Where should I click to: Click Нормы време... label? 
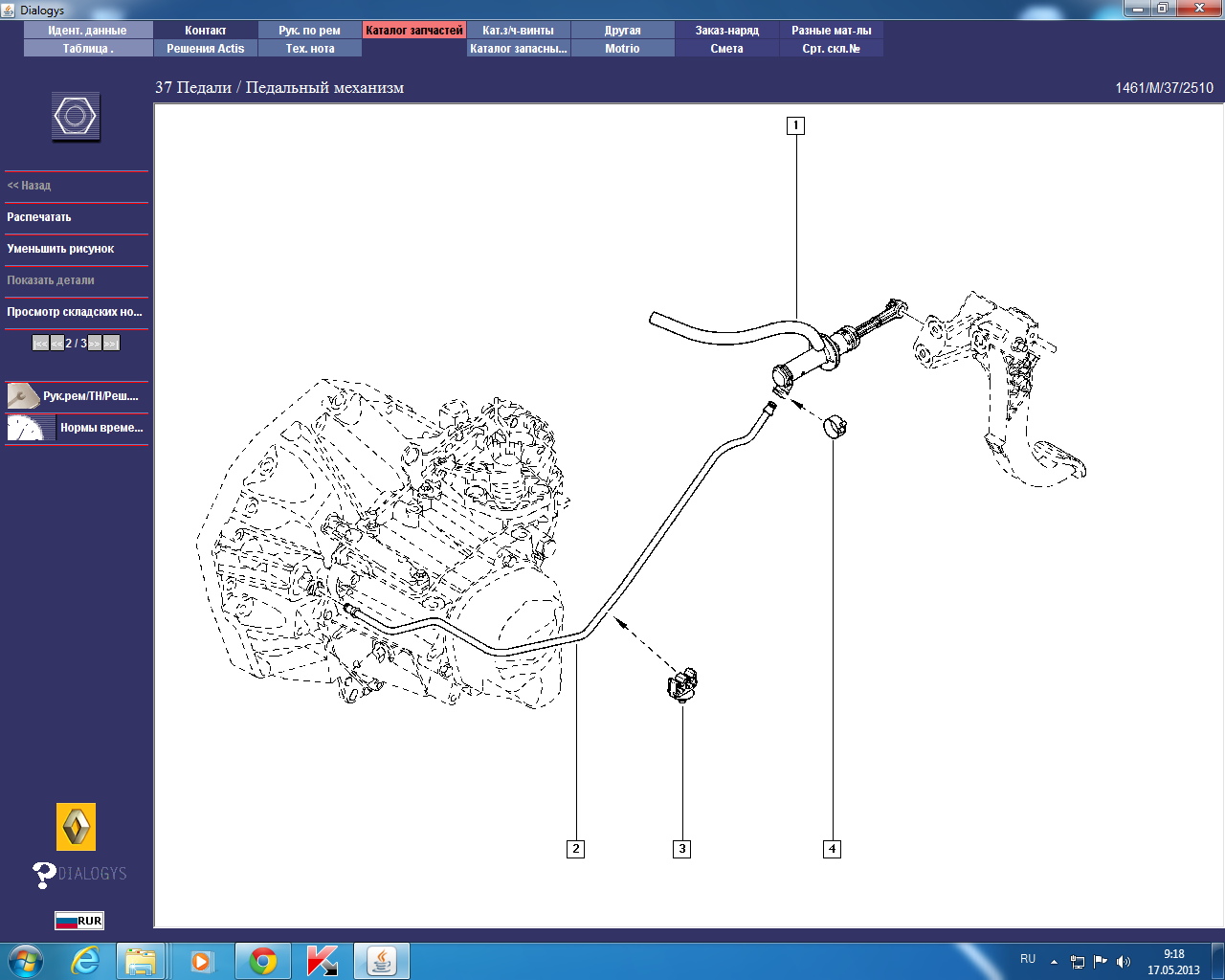(x=101, y=428)
